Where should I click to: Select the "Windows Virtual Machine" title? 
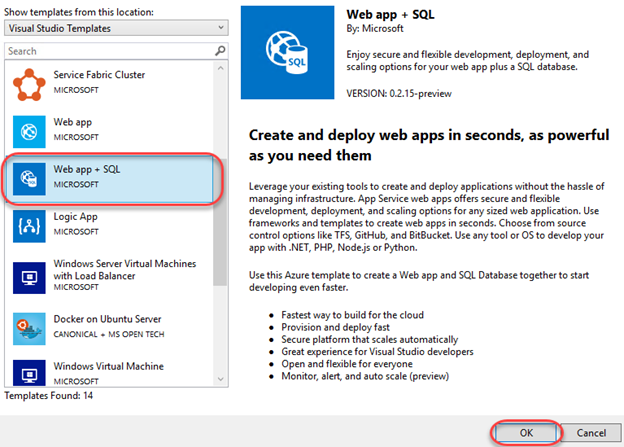[x=109, y=366]
